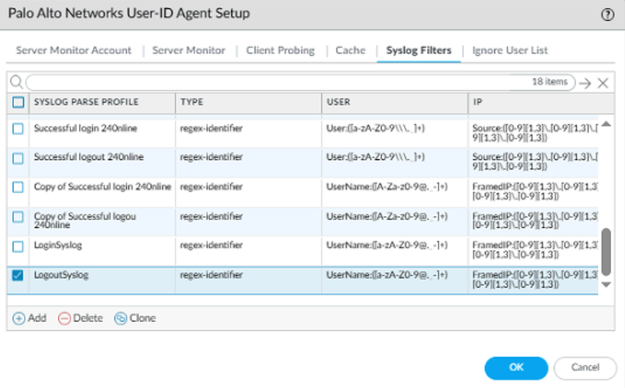Click the vertical scrollbar thumb
The height and width of the screenshot is (388, 625).
pyautogui.click(x=606, y=252)
